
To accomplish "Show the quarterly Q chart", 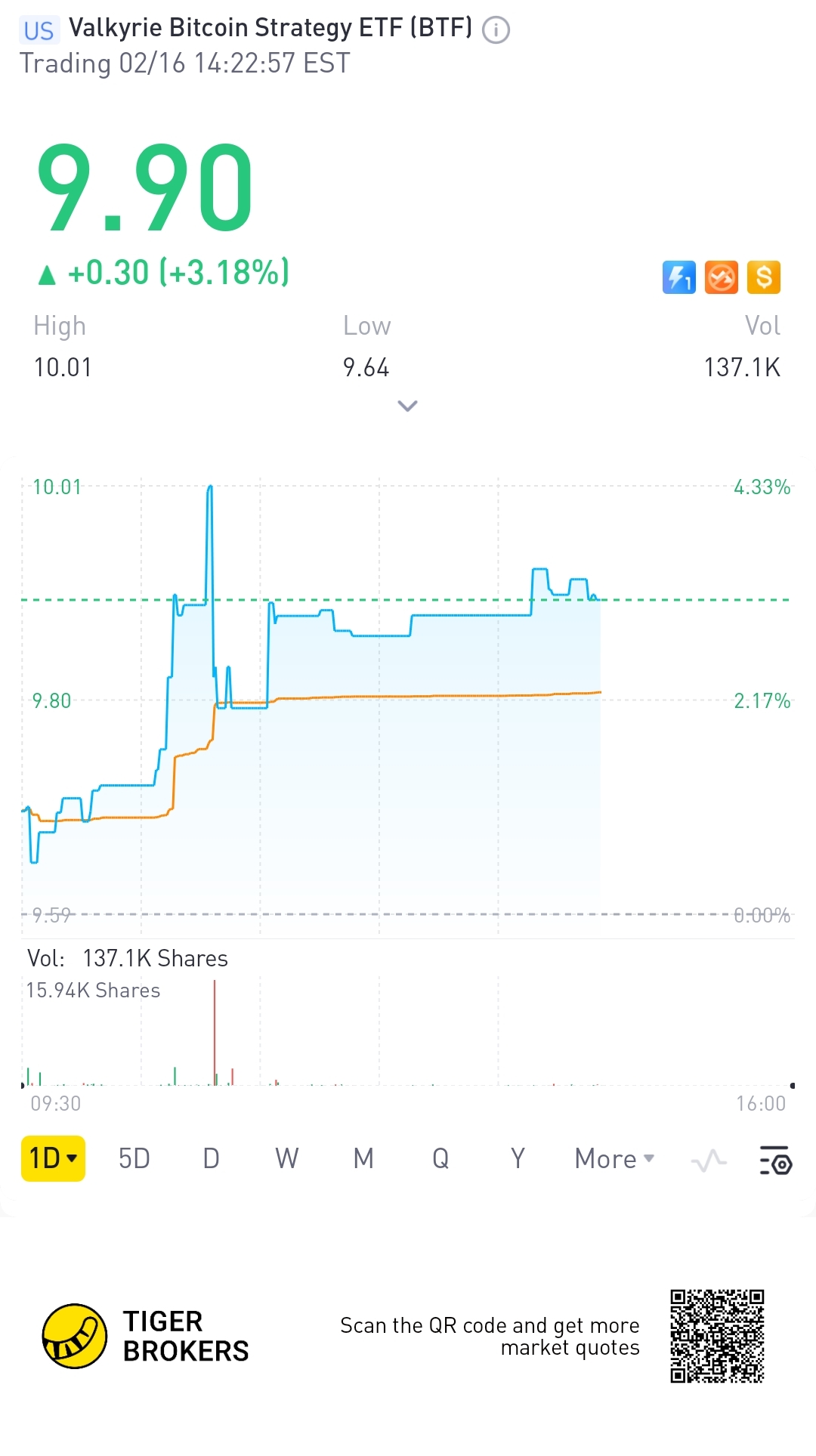I will (440, 1158).
